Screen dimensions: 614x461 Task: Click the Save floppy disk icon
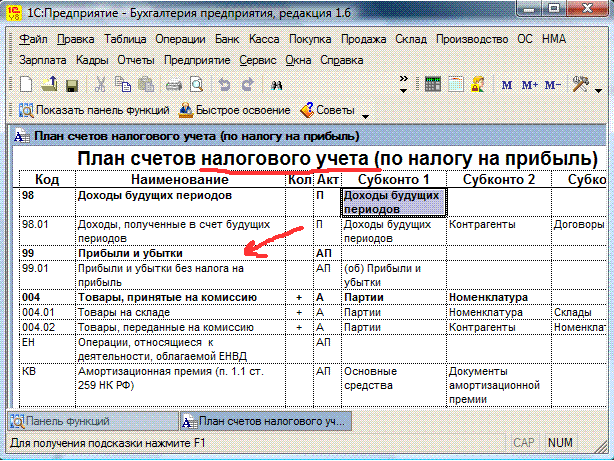[x=72, y=85]
